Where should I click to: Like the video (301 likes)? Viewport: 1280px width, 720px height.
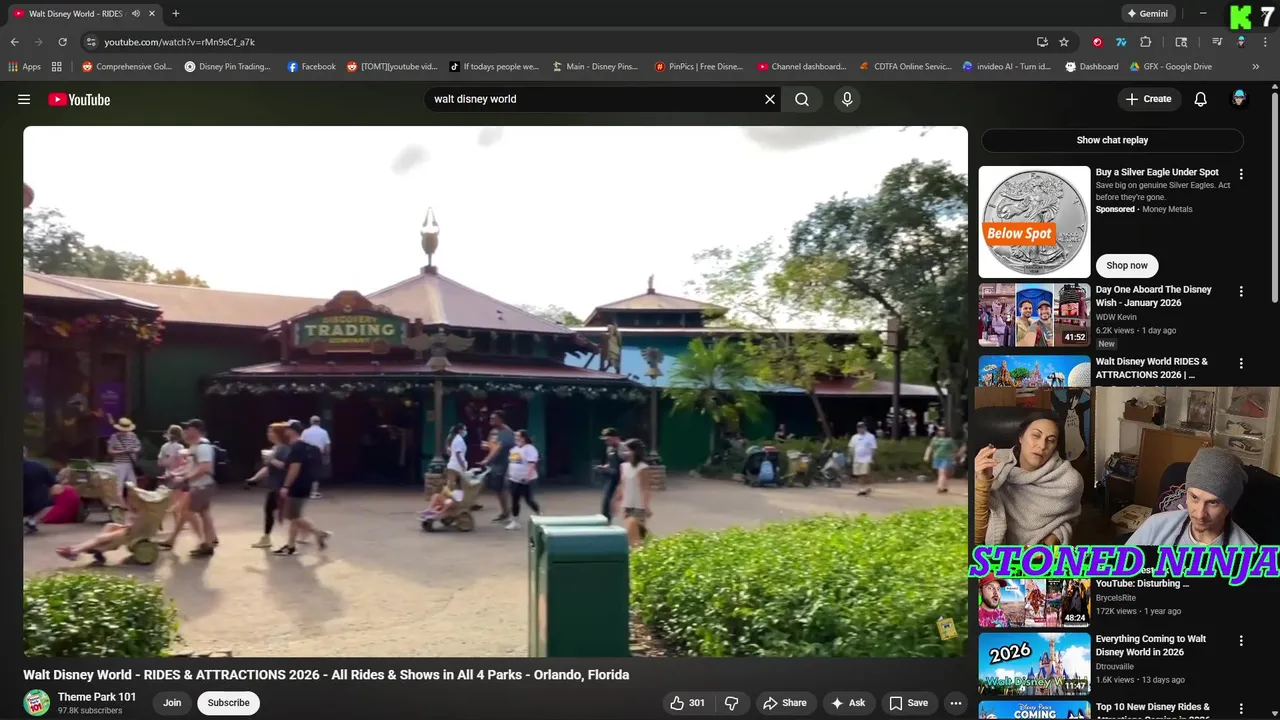687,703
